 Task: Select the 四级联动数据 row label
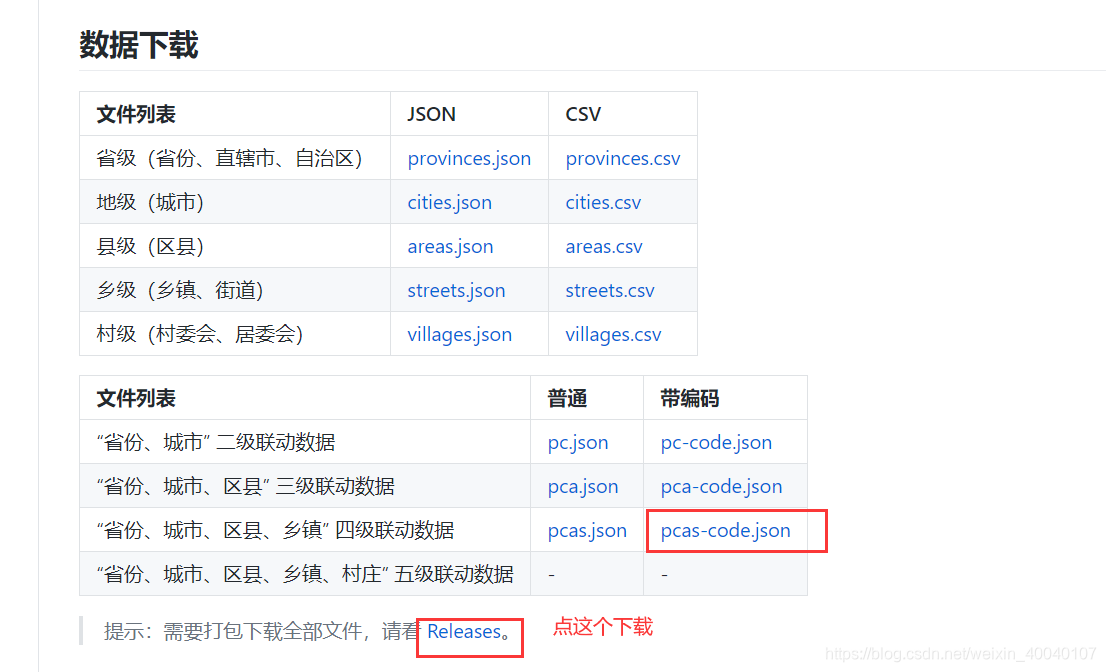pos(275,530)
